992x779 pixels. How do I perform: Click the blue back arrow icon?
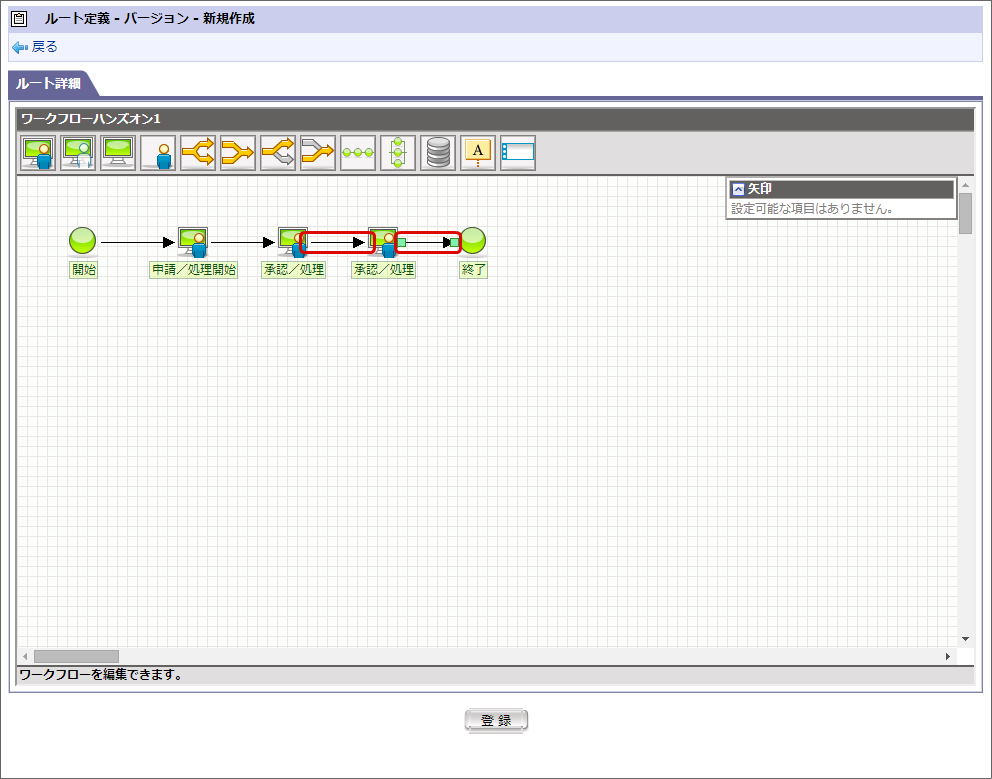tap(20, 47)
